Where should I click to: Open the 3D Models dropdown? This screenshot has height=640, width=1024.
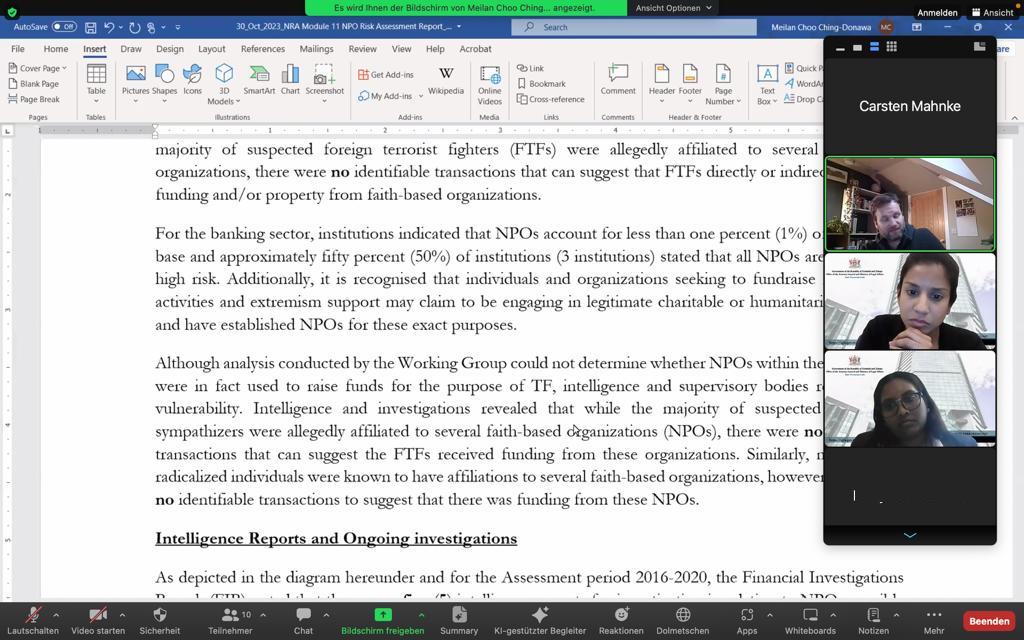pyautogui.click(x=224, y=84)
